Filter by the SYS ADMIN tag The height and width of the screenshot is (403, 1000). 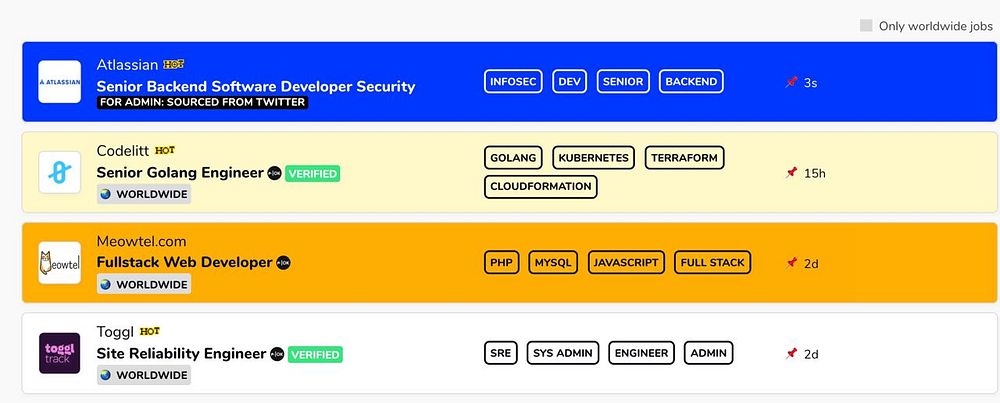point(562,353)
